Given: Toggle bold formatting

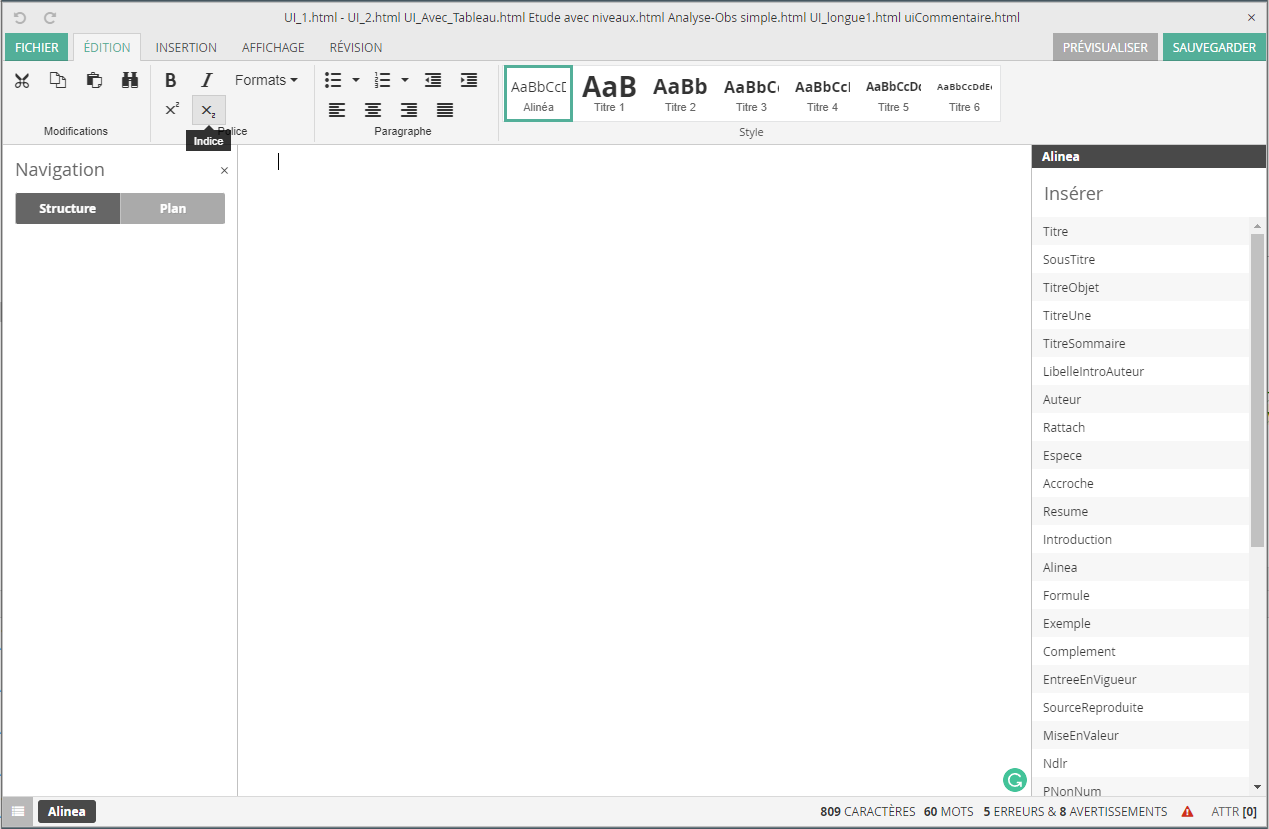Looking at the screenshot, I should (171, 81).
